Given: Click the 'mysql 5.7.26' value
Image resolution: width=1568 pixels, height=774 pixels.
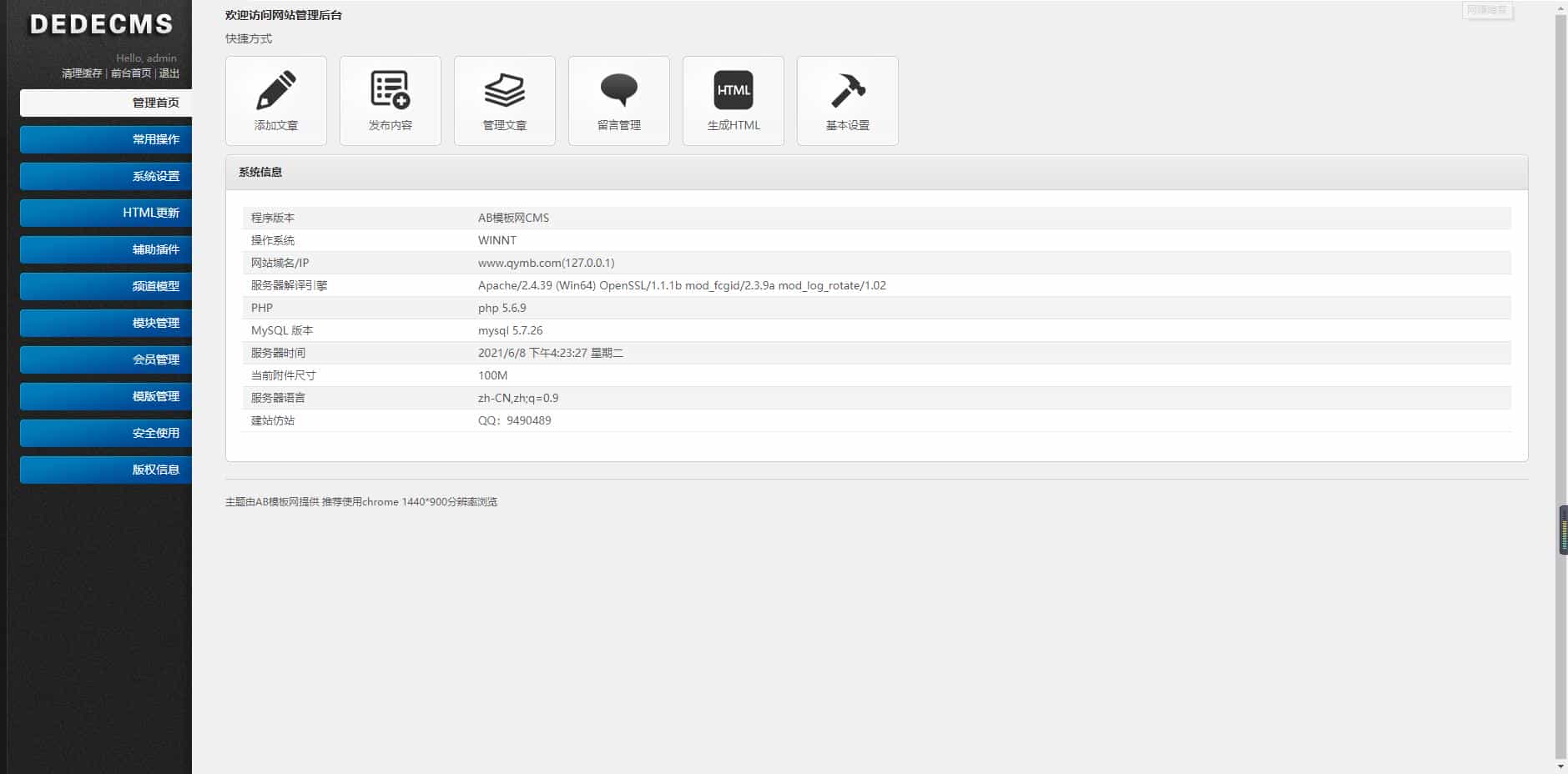Looking at the screenshot, I should (x=510, y=330).
